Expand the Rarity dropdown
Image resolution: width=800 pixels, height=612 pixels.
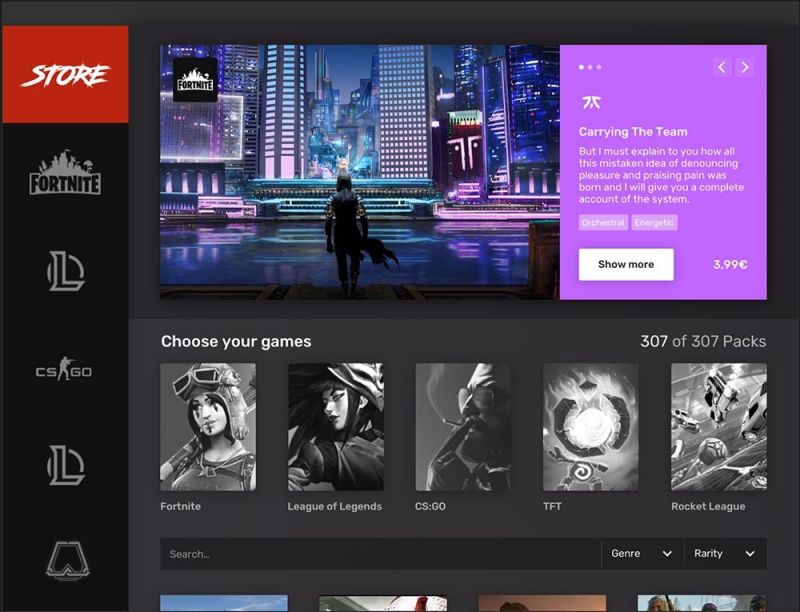pyautogui.click(x=725, y=553)
